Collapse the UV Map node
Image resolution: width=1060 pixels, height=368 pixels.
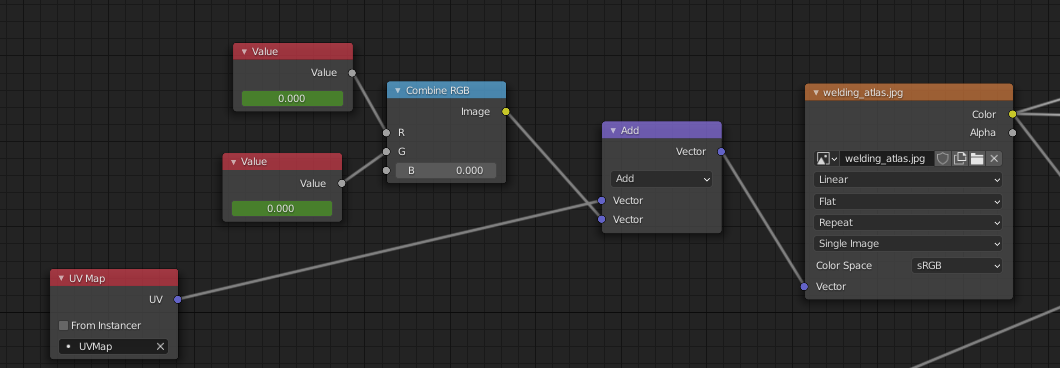click(x=62, y=278)
